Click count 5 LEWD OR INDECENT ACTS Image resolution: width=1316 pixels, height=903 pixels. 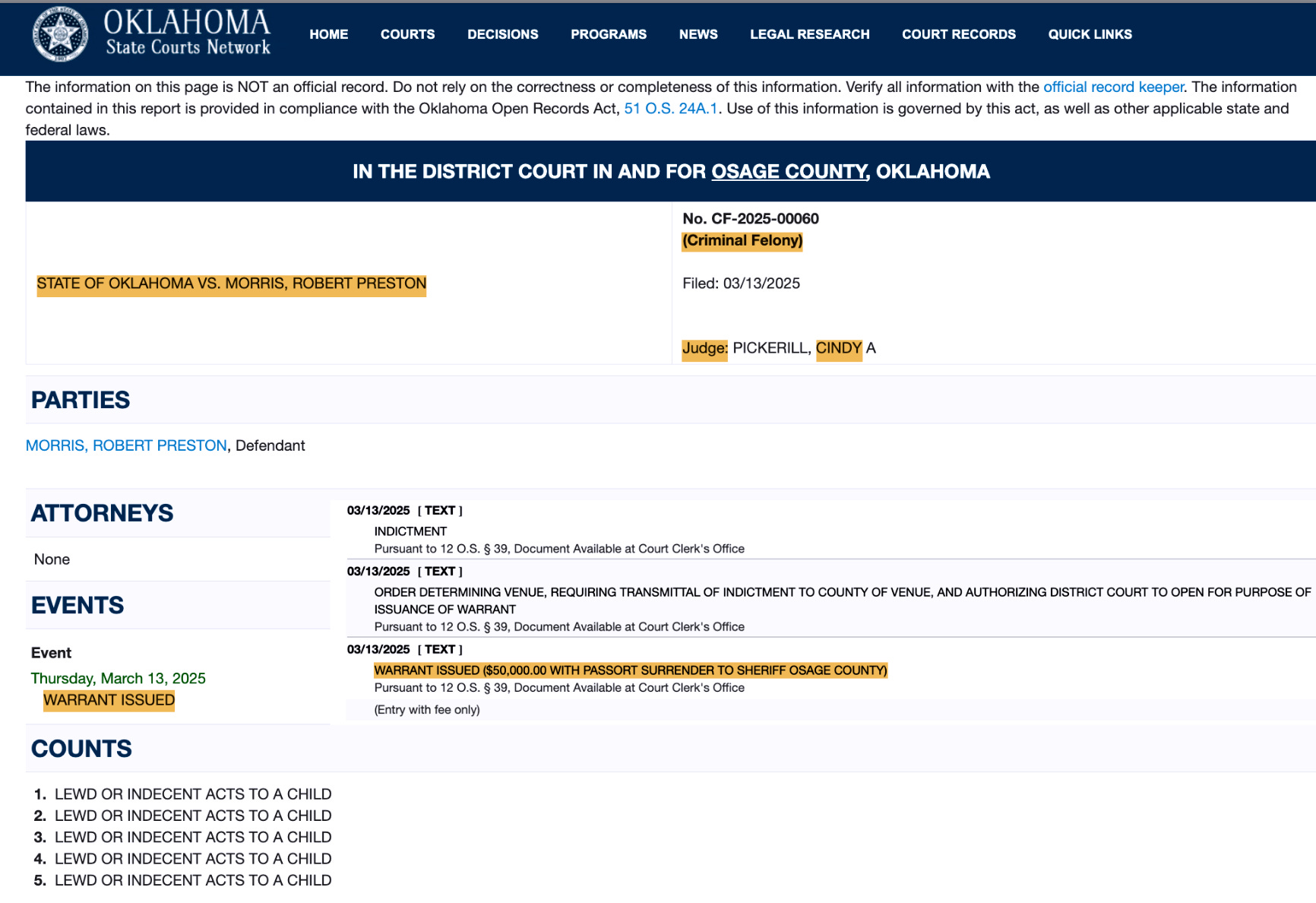pos(193,880)
